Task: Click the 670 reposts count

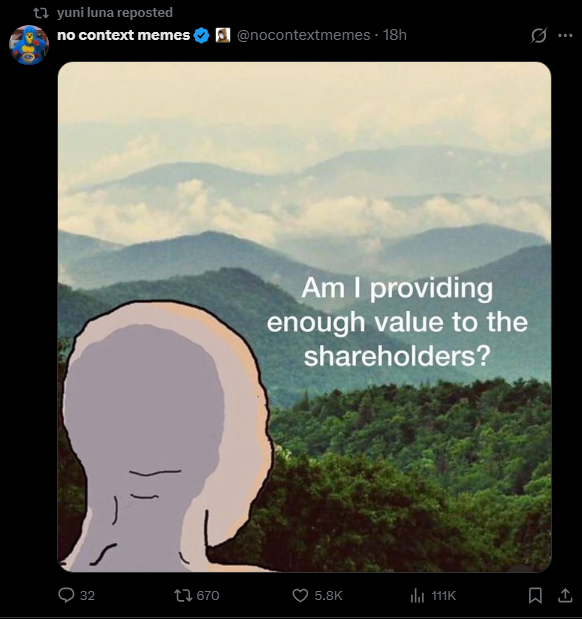Action: [x=208, y=595]
